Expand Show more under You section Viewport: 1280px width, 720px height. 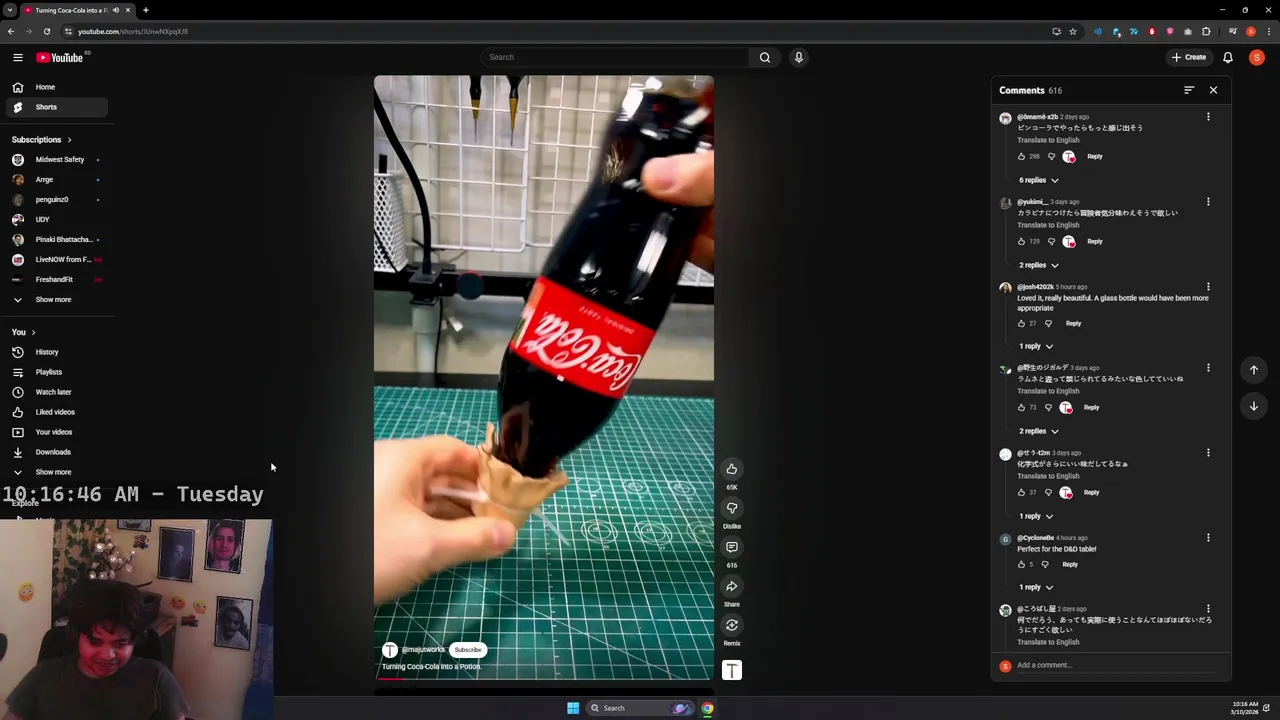click(54, 472)
